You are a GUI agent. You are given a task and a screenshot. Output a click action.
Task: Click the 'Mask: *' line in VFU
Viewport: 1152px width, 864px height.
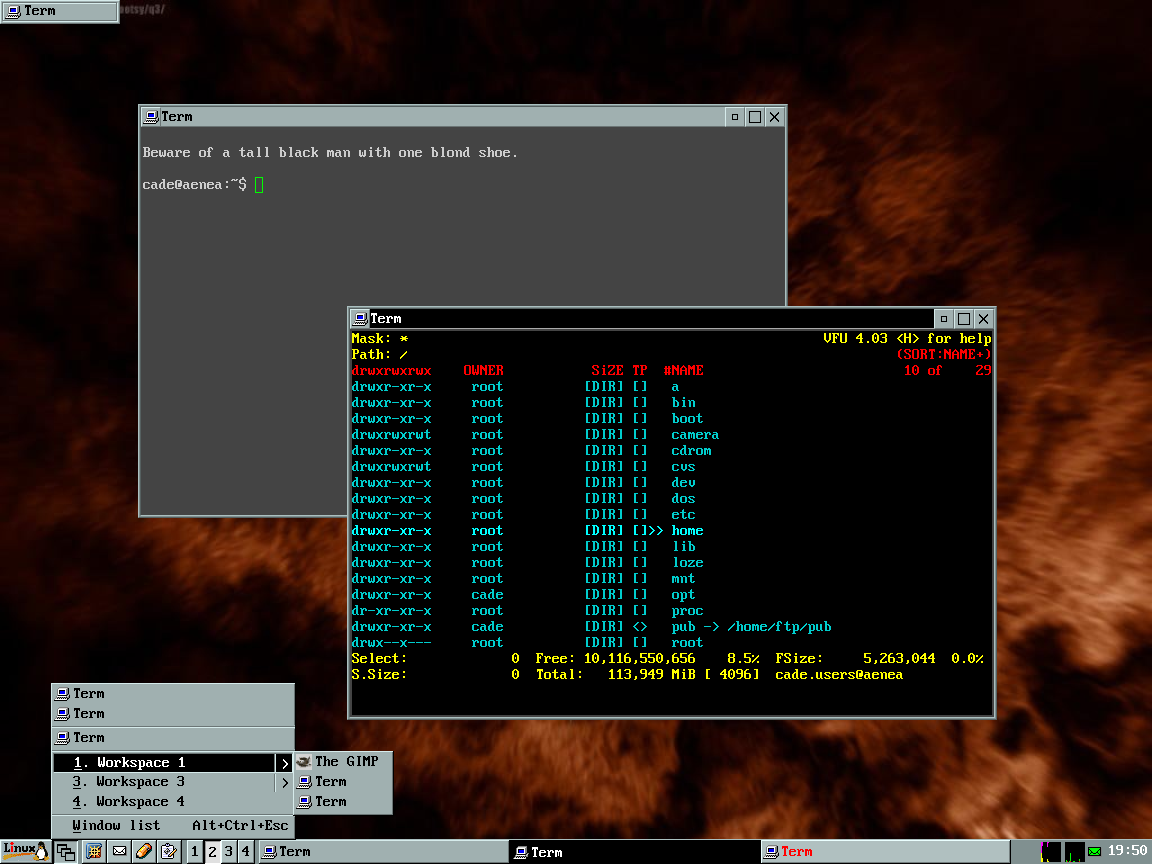point(379,339)
